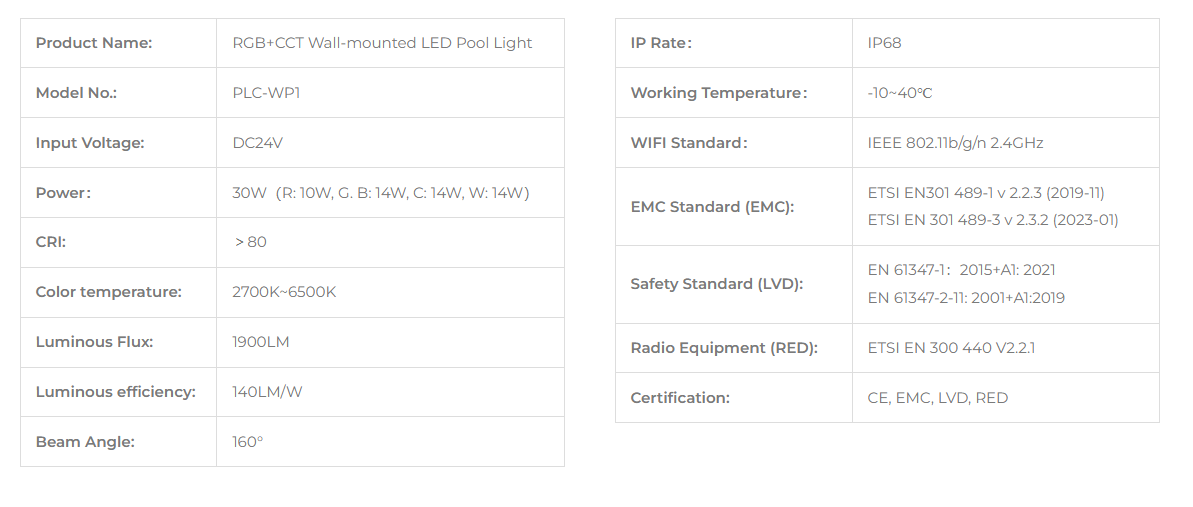Click the 1900LM luminous flux value
1193x507 pixels.
point(261,342)
